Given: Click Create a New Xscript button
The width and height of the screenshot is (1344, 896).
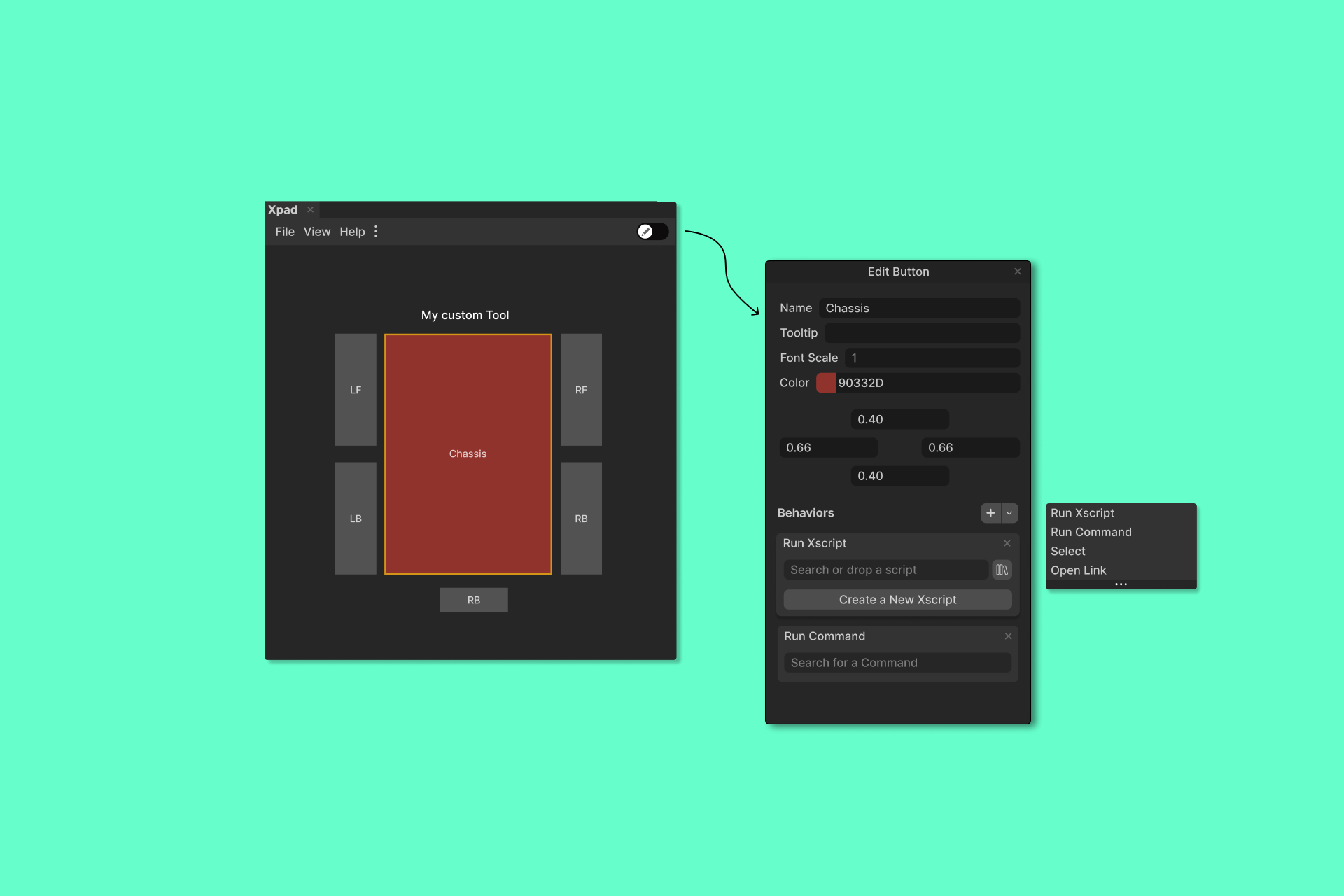Looking at the screenshot, I should (897, 600).
